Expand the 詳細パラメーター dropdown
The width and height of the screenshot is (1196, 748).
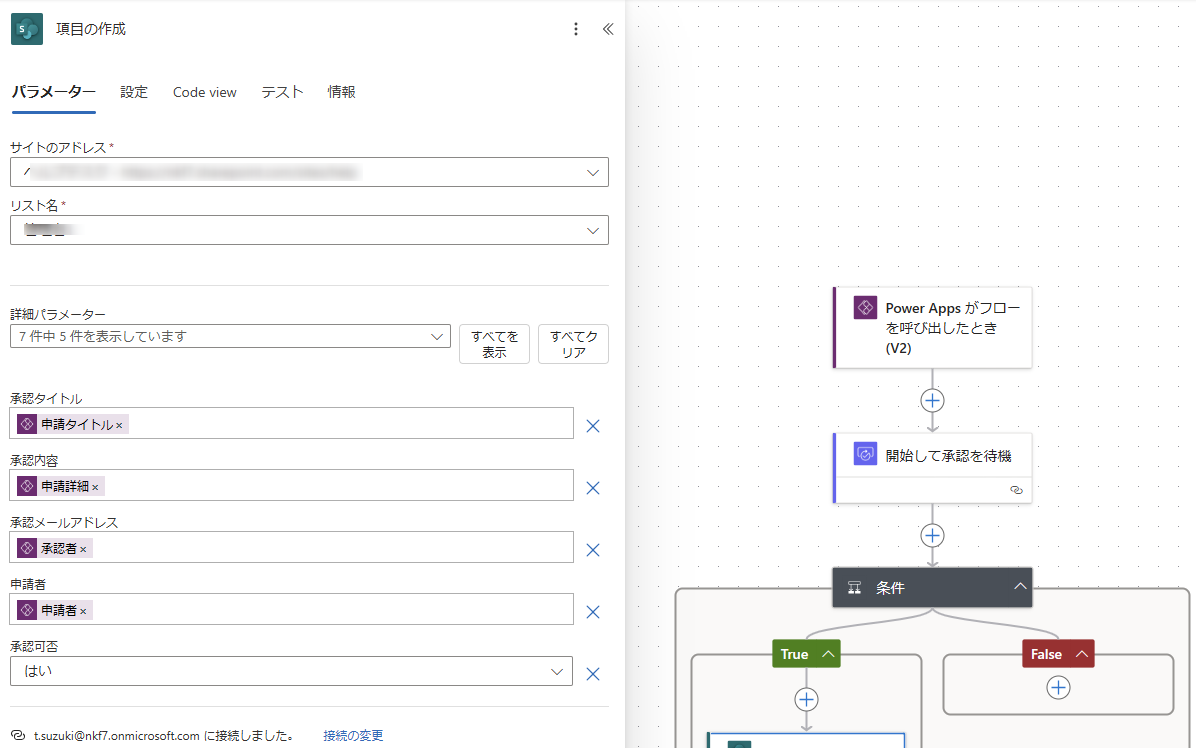coord(437,337)
